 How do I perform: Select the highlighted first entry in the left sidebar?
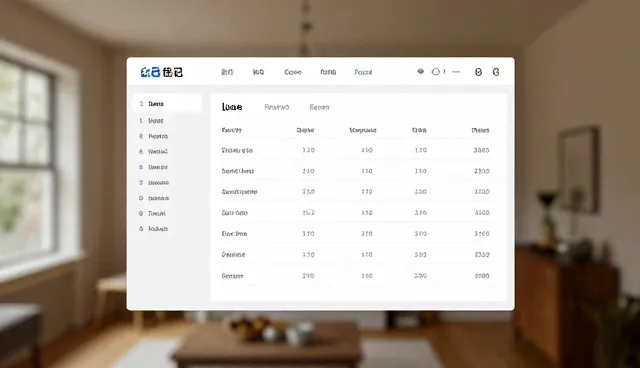pyautogui.click(x=167, y=104)
